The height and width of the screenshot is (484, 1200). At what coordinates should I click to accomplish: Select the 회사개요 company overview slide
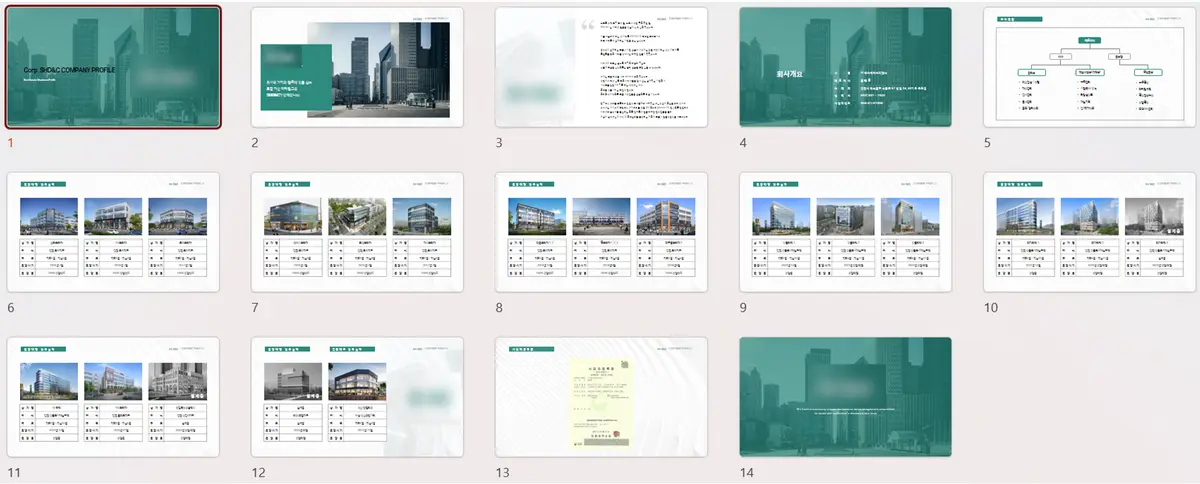(845, 67)
